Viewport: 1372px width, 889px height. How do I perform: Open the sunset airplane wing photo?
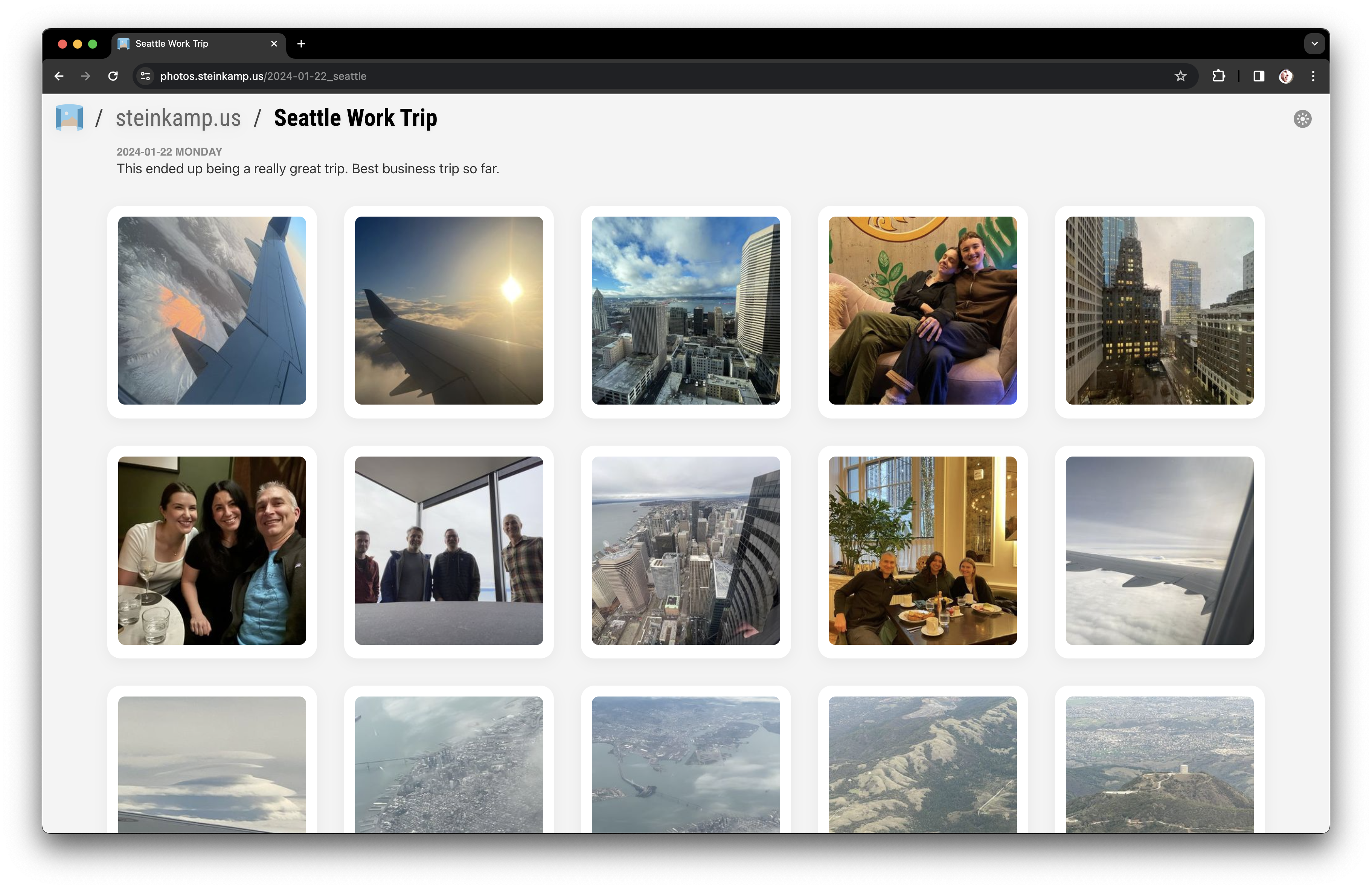tap(448, 310)
